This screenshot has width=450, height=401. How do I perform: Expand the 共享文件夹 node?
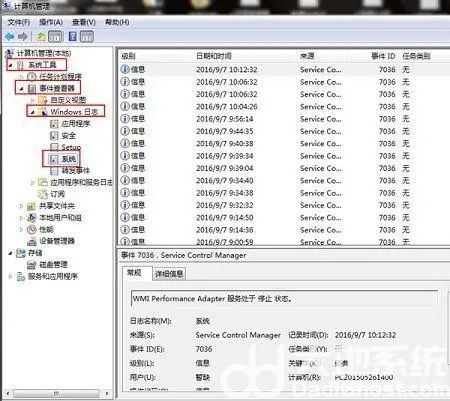pos(21,206)
